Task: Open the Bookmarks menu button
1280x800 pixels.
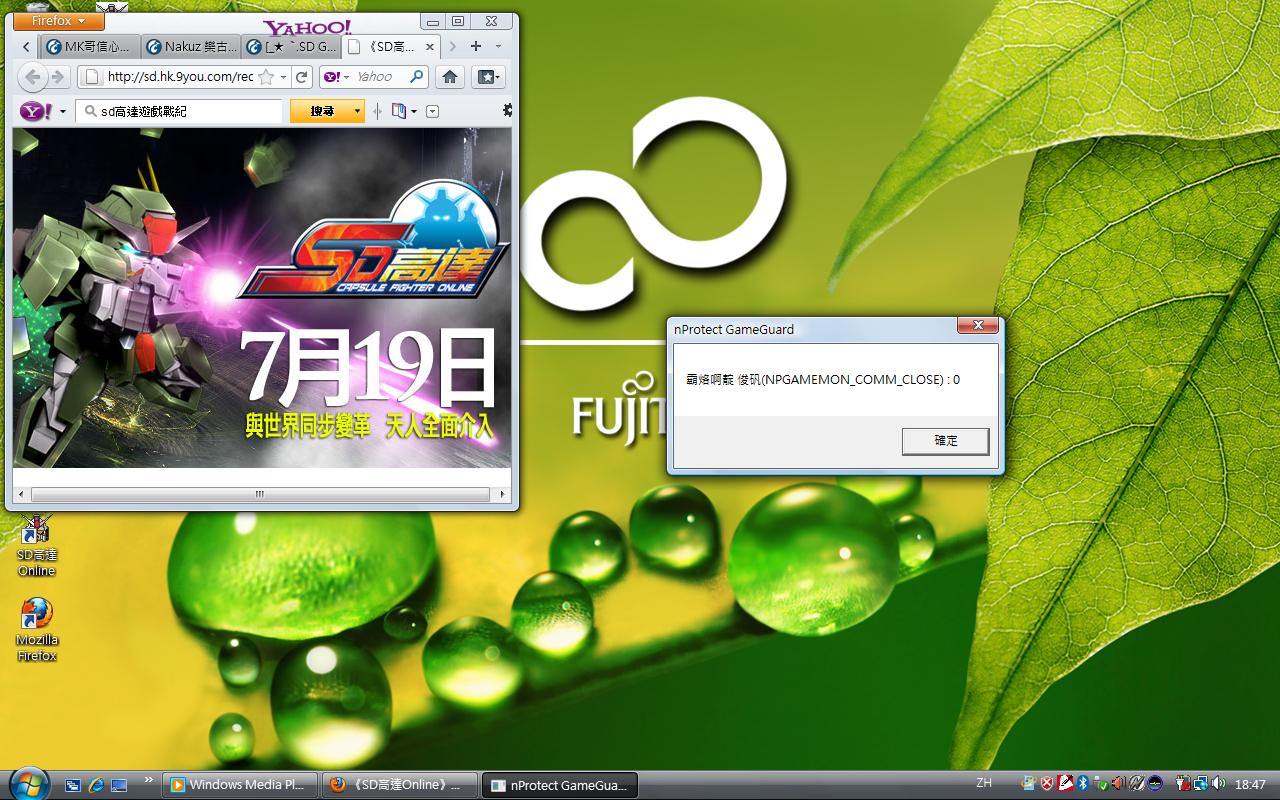Action: 489,77
